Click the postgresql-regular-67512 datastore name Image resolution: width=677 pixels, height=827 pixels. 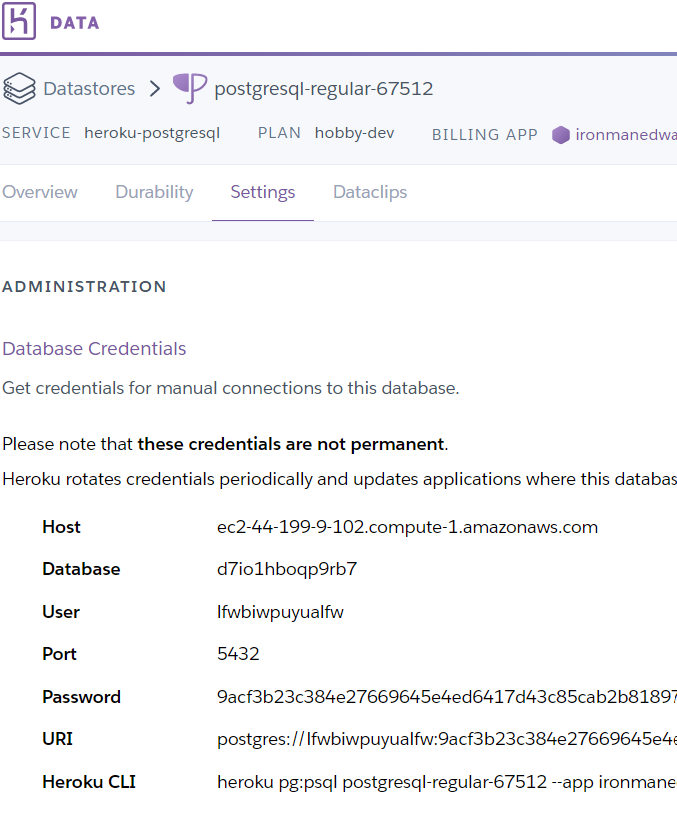pos(324,89)
